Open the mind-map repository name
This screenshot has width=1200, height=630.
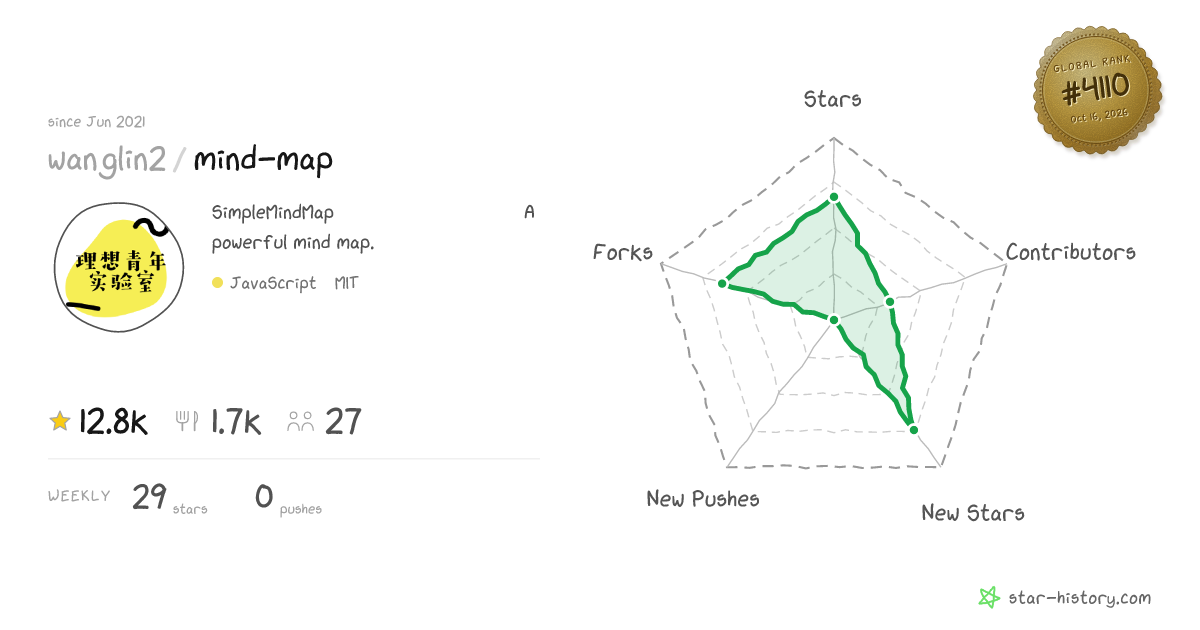click(263, 160)
